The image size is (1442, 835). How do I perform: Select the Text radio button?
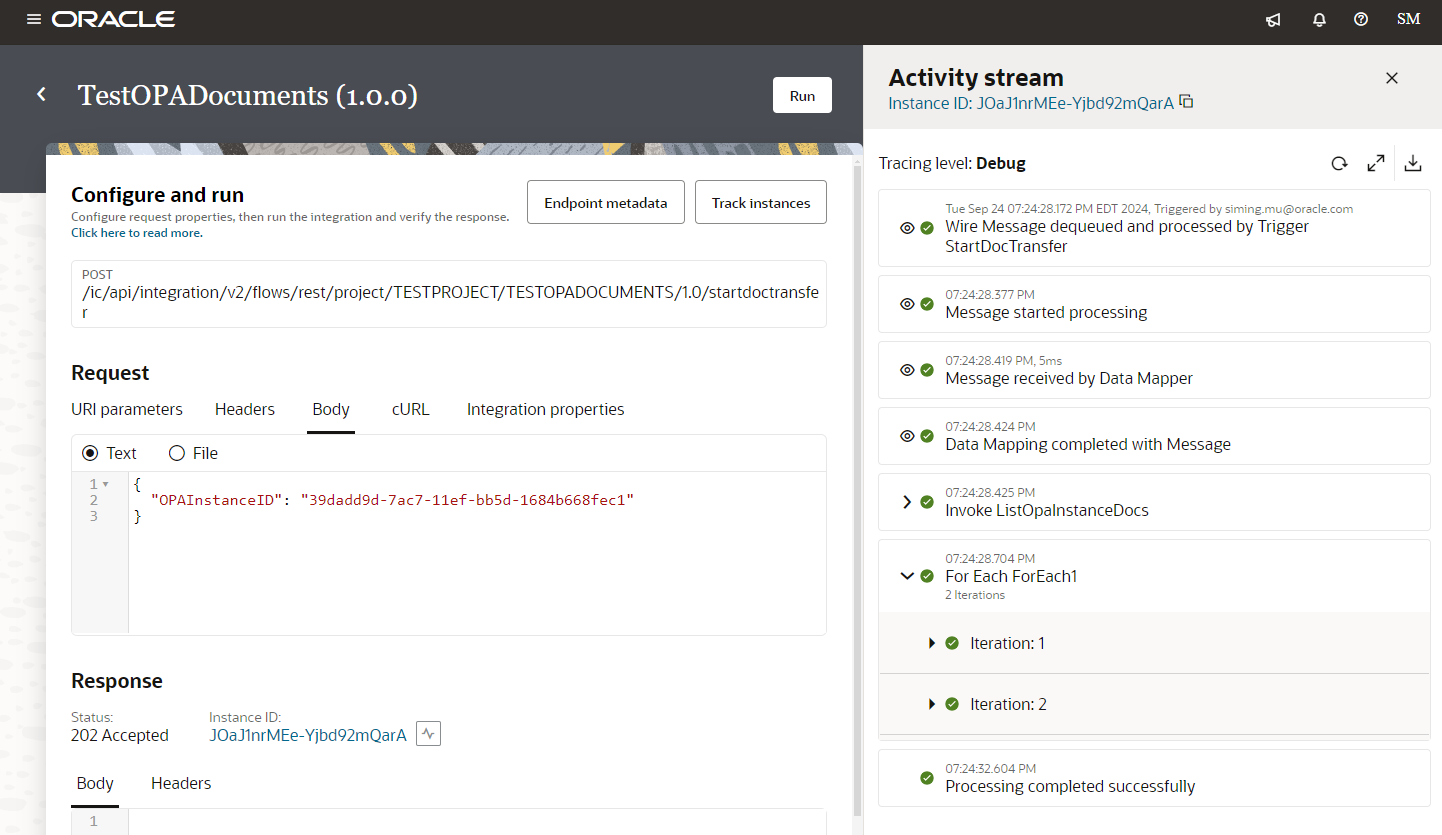pos(91,453)
